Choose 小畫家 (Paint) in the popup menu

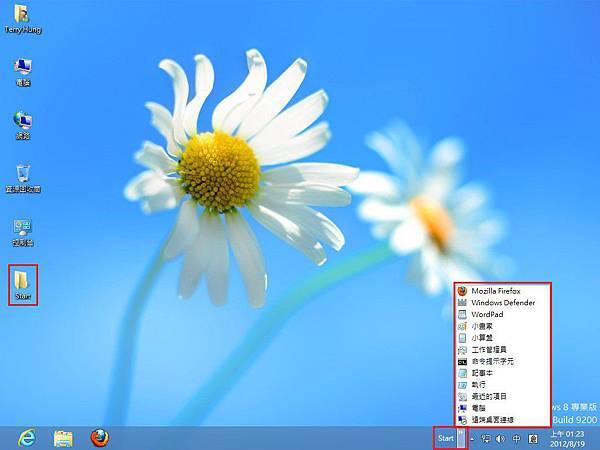coord(503,326)
